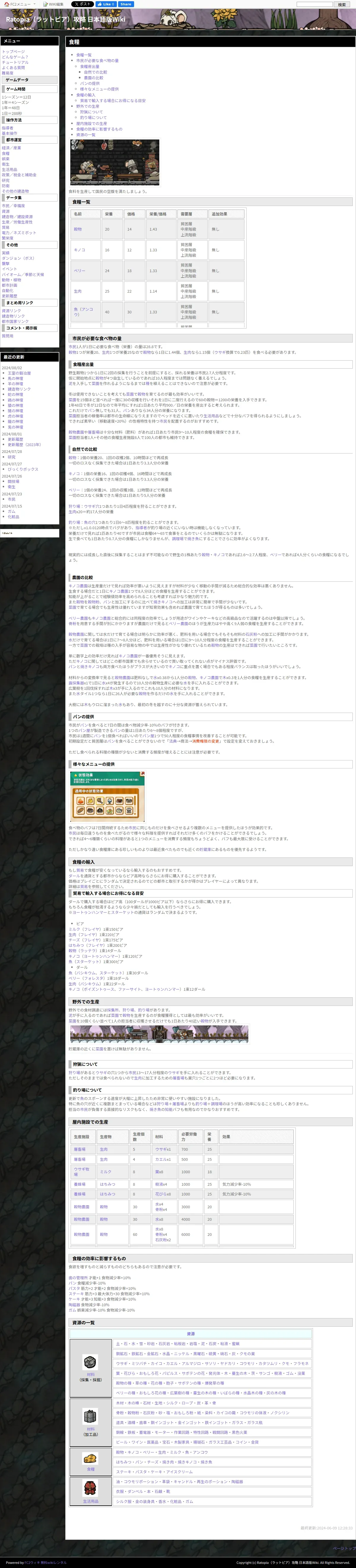Open the FC2ウィキ link in the footer
This screenshot has width=356, height=1568.
coord(33,1563)
